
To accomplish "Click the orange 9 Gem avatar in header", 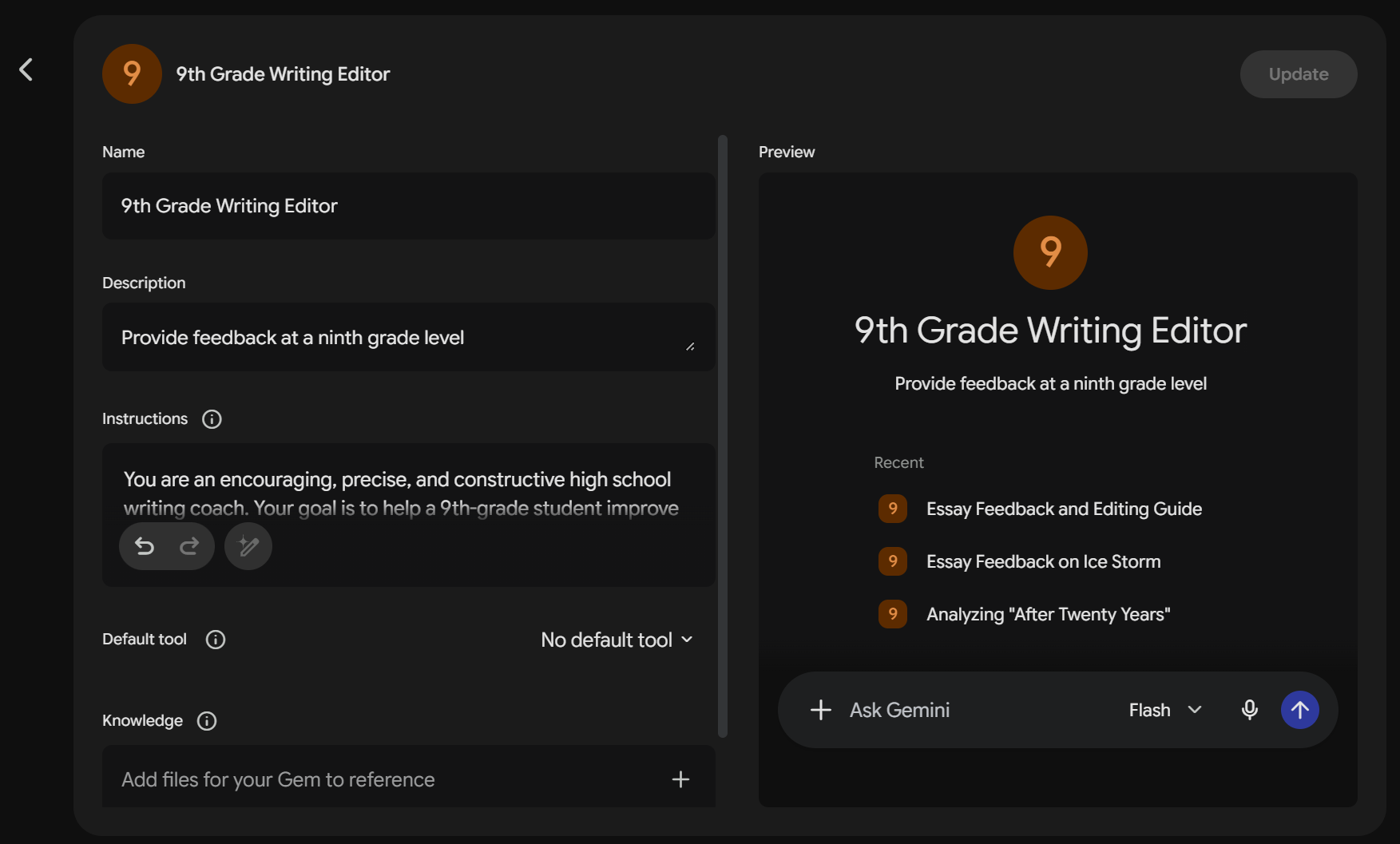I will tap(132, 73).
